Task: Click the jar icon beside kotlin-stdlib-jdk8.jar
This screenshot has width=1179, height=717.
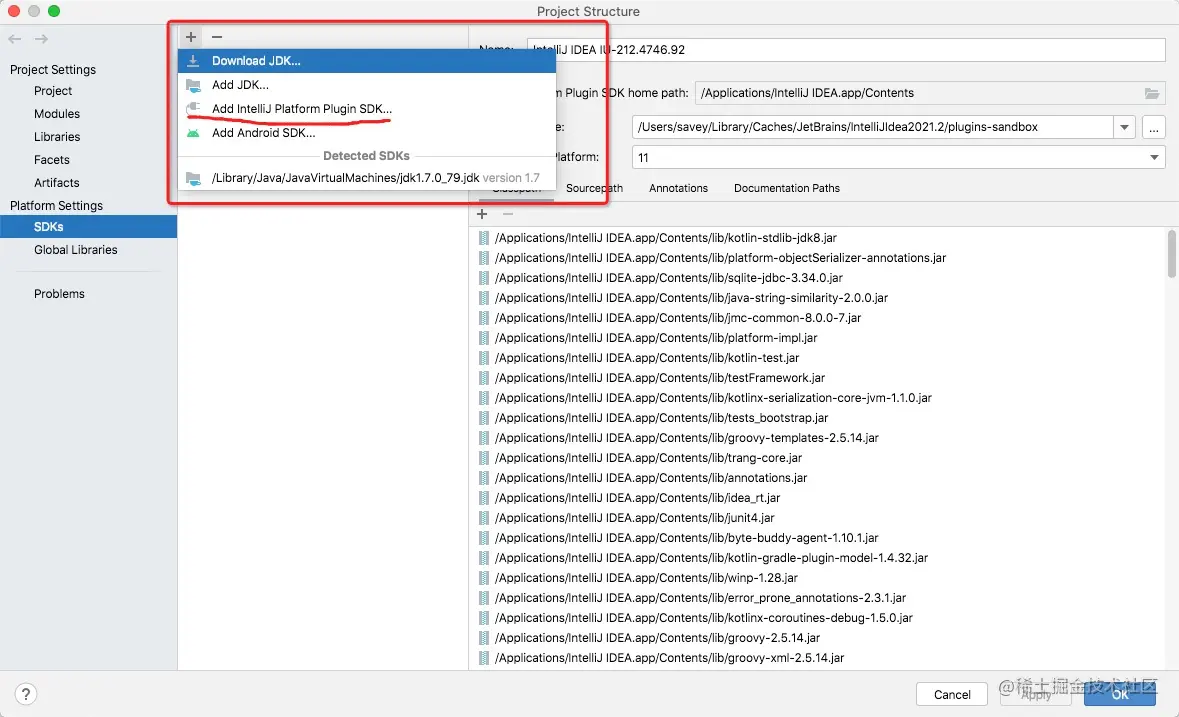Action: pos(483,238)
